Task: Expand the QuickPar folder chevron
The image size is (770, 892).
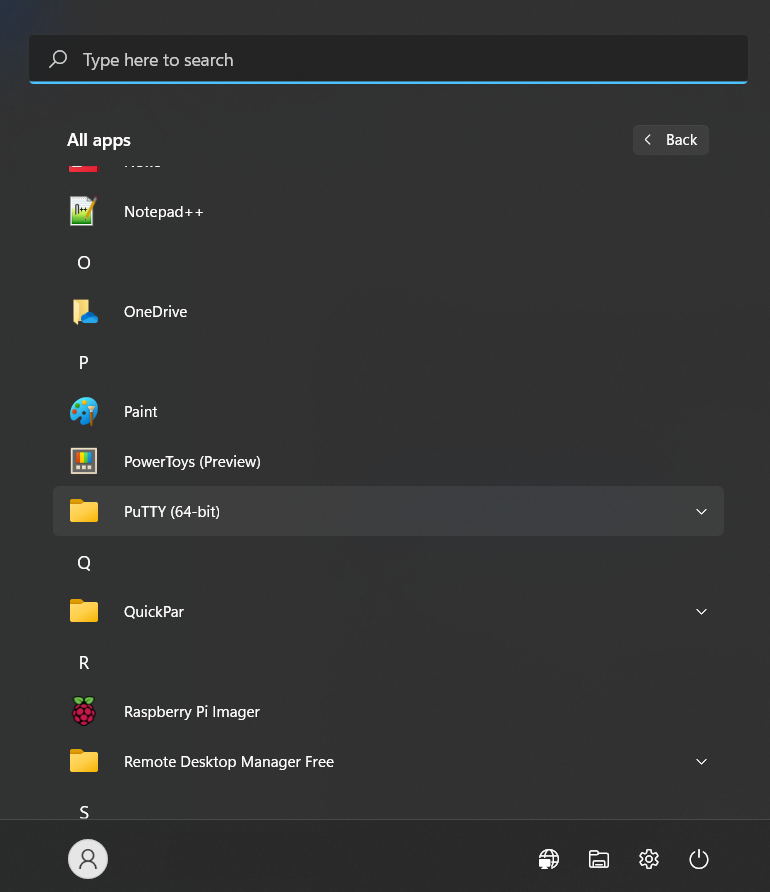Action: click(701, 612)
